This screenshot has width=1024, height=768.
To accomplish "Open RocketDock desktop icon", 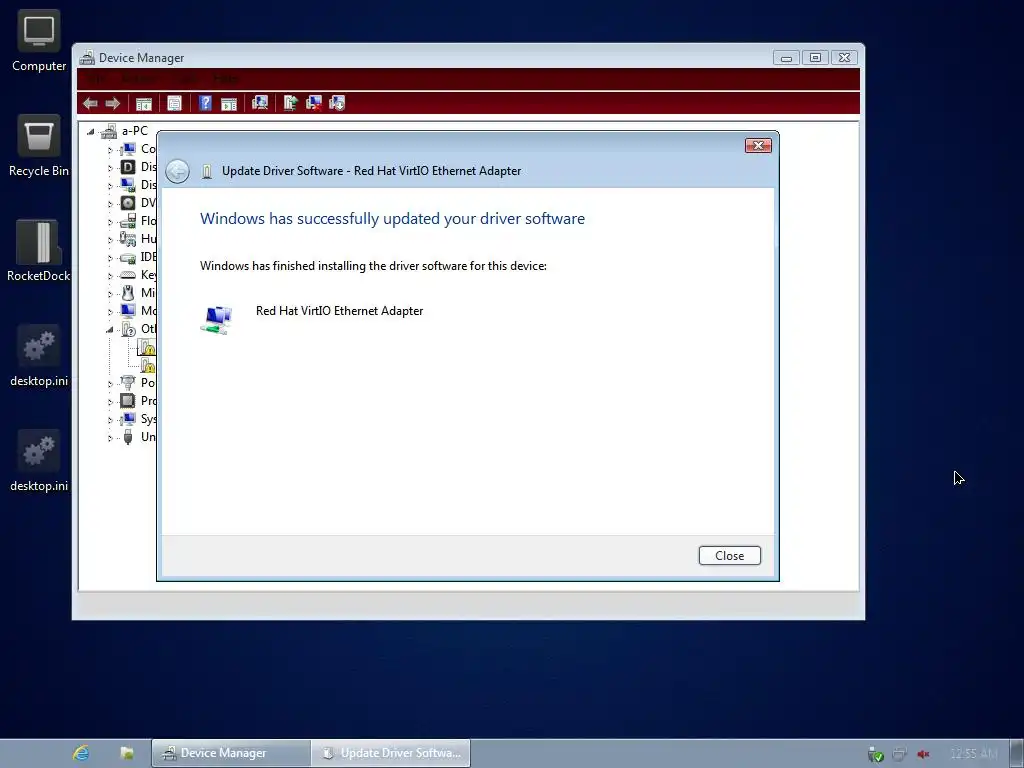I will (x=39, y=251).
